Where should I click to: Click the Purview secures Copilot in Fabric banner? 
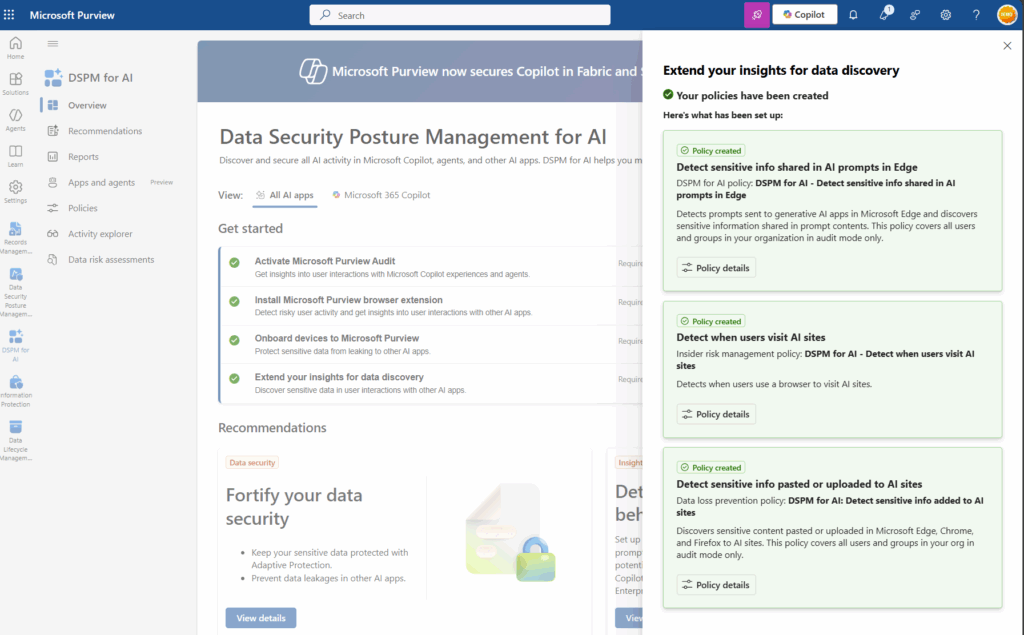pos(420,71)
